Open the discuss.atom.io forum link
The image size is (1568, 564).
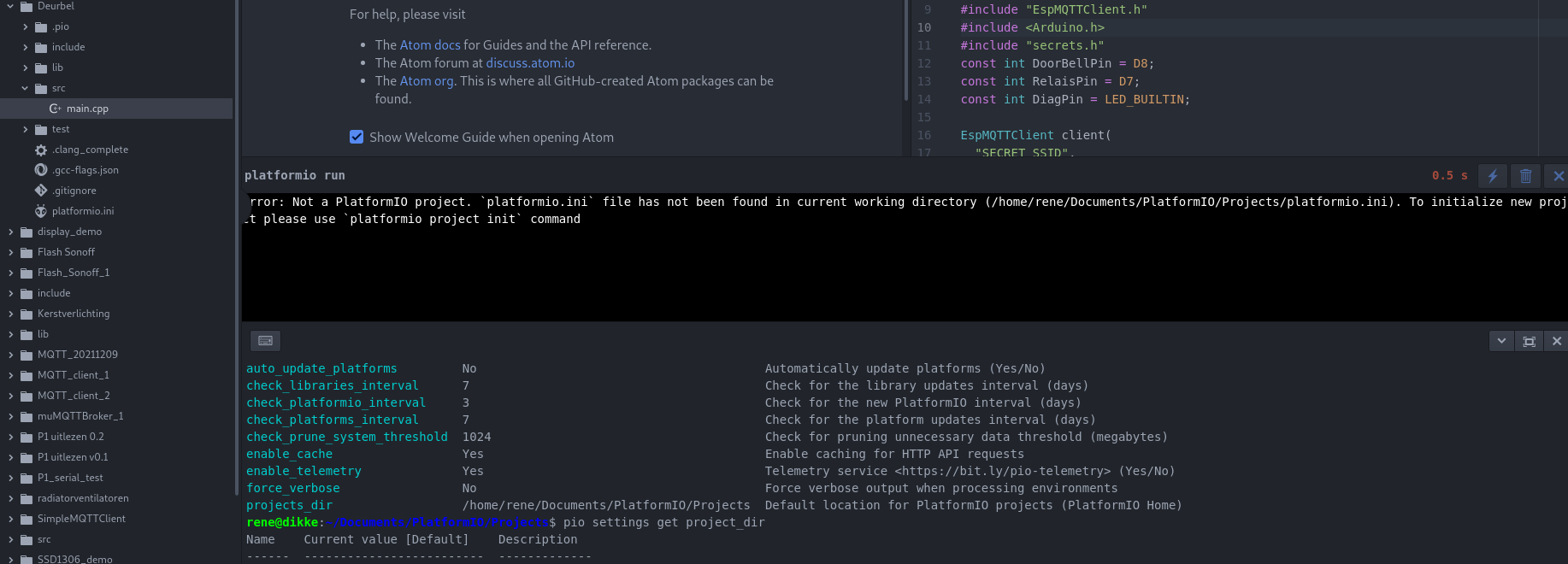(530, 63)
